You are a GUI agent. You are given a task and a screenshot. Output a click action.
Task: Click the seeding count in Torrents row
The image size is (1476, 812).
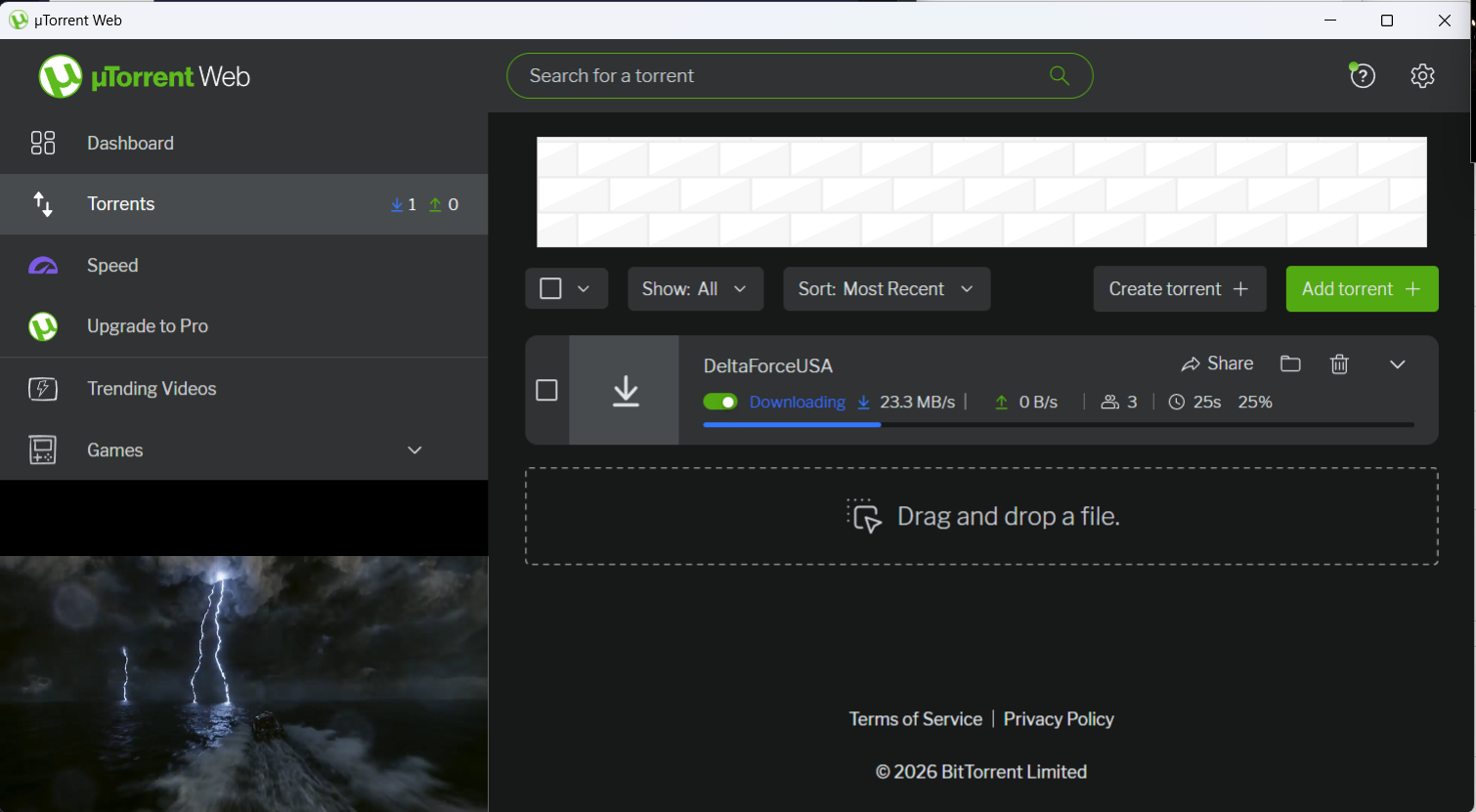click(x=444, y=204)
